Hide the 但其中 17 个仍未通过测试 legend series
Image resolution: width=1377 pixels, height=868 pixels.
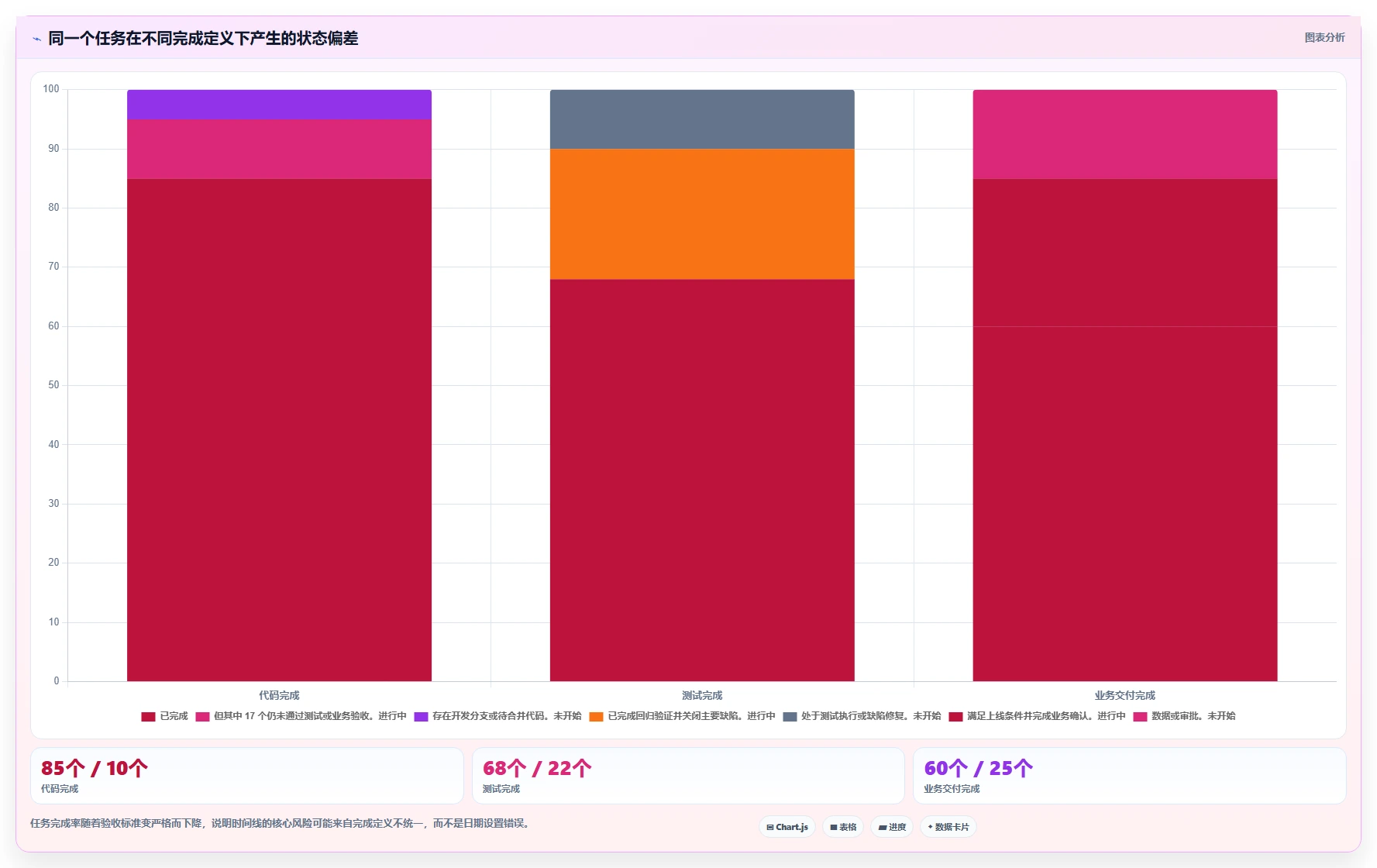301,716
